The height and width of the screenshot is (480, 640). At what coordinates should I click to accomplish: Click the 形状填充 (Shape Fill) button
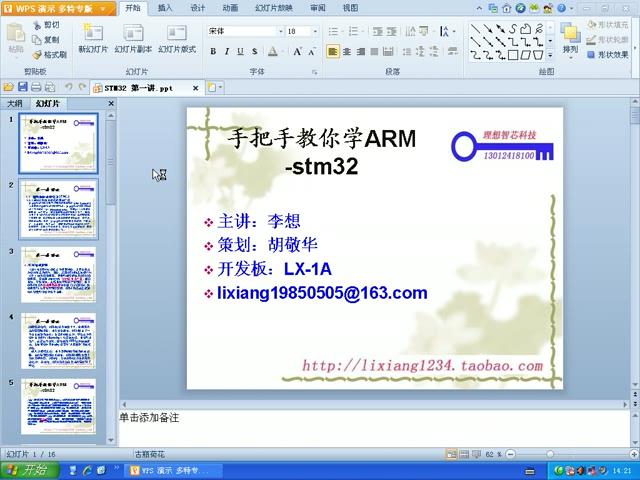(608, 25)
